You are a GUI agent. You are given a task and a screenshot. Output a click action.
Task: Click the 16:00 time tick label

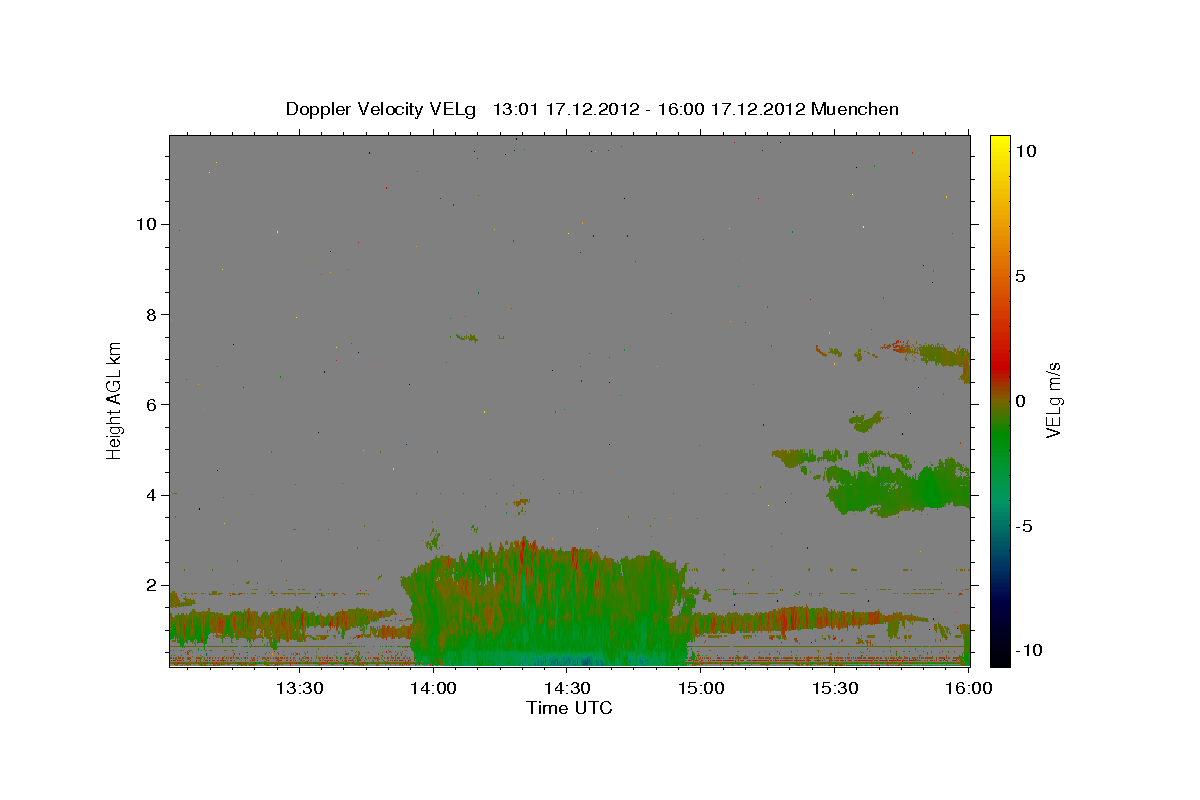tap(969, 688)
